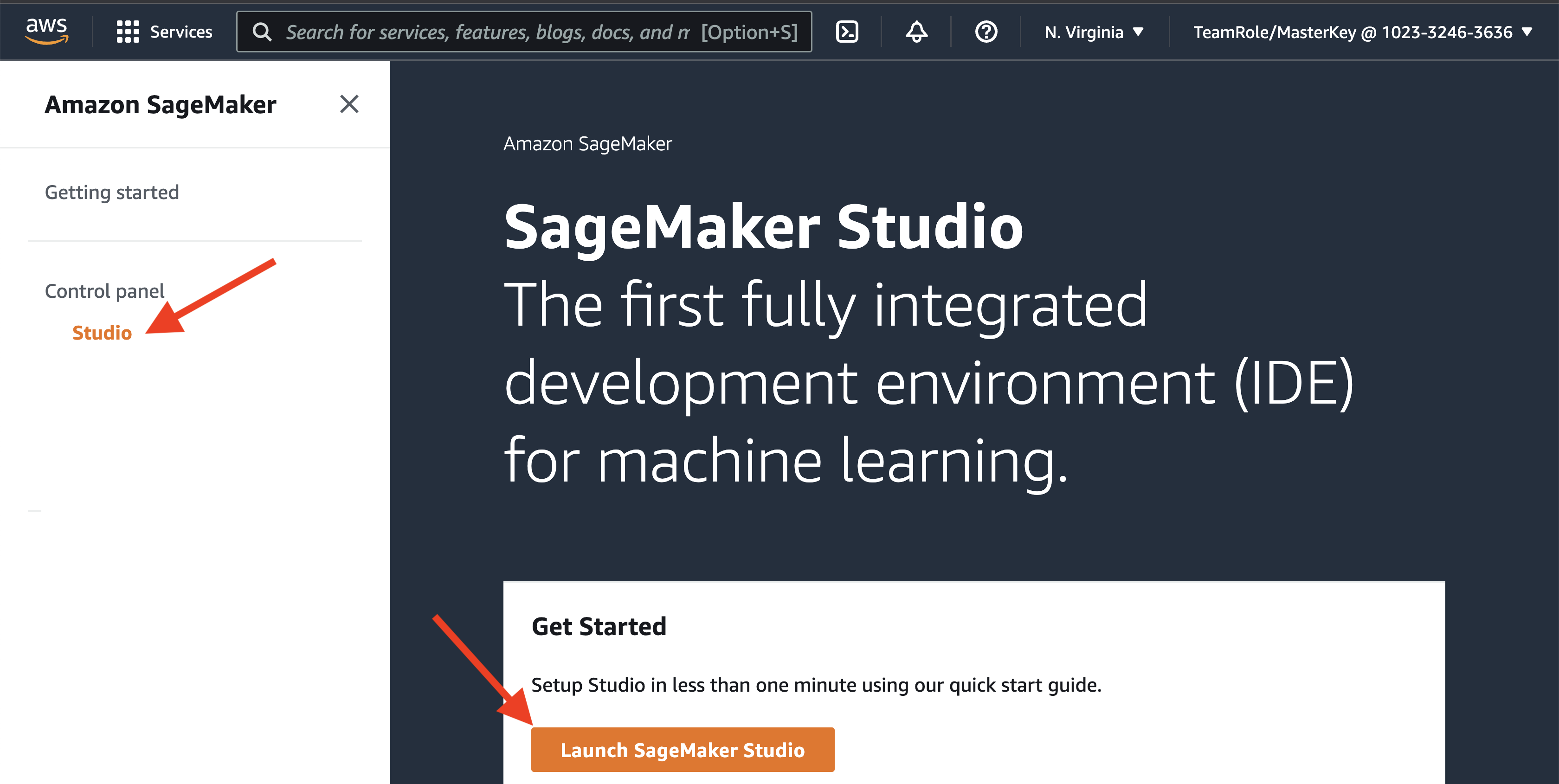Click the Amazon SageMaker sidebar title
This screenshot has width=1559, height=784.
tap(161, 105)
